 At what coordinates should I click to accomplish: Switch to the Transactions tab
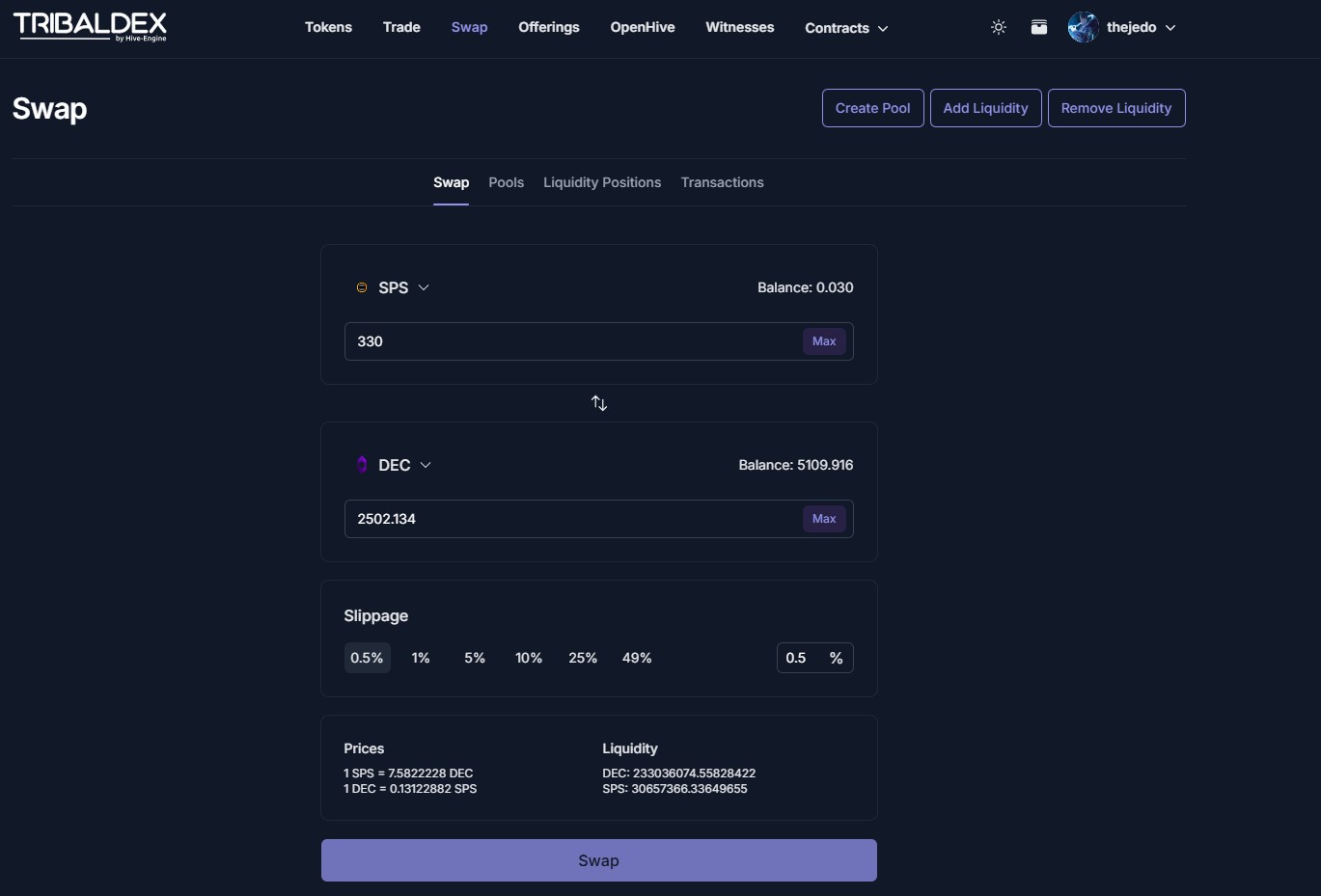[722, 182]
